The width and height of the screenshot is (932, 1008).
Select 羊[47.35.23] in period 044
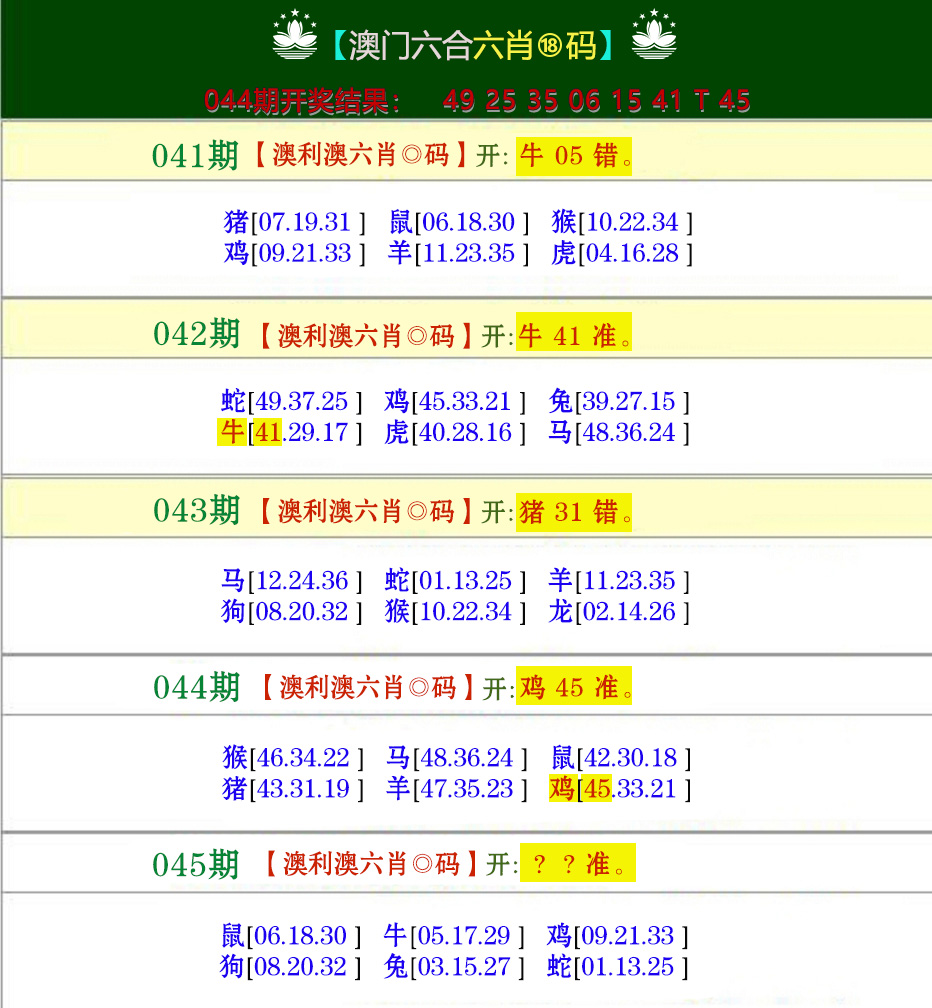click(x=457, y=788)
